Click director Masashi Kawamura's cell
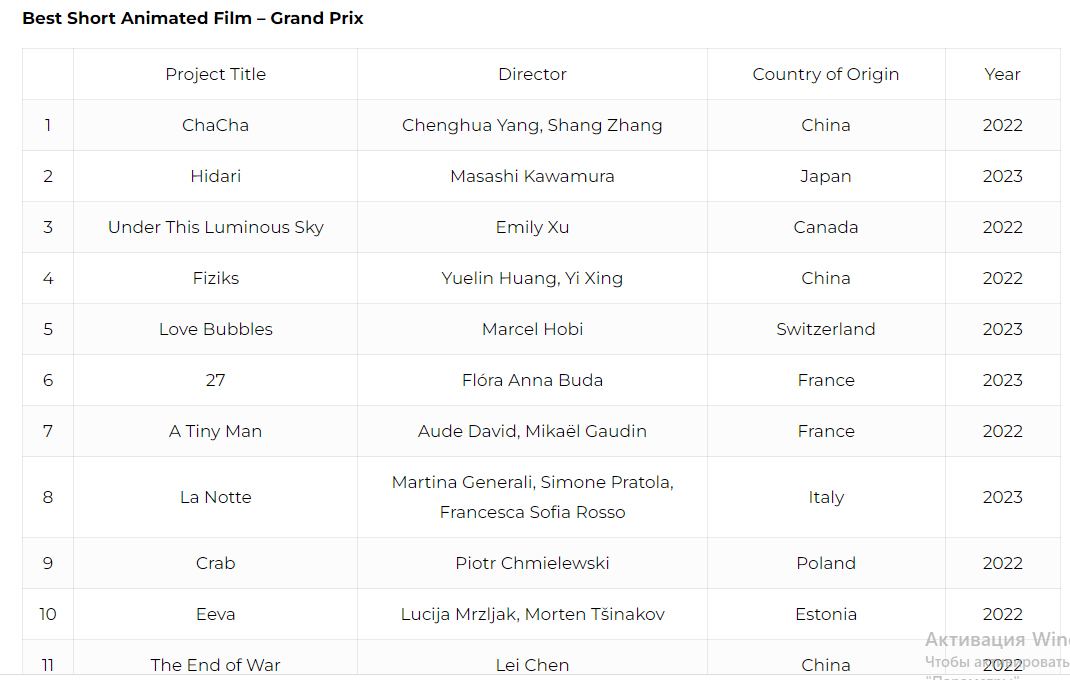The width and height of the screenshot is (1070, 680). (532, 176)
